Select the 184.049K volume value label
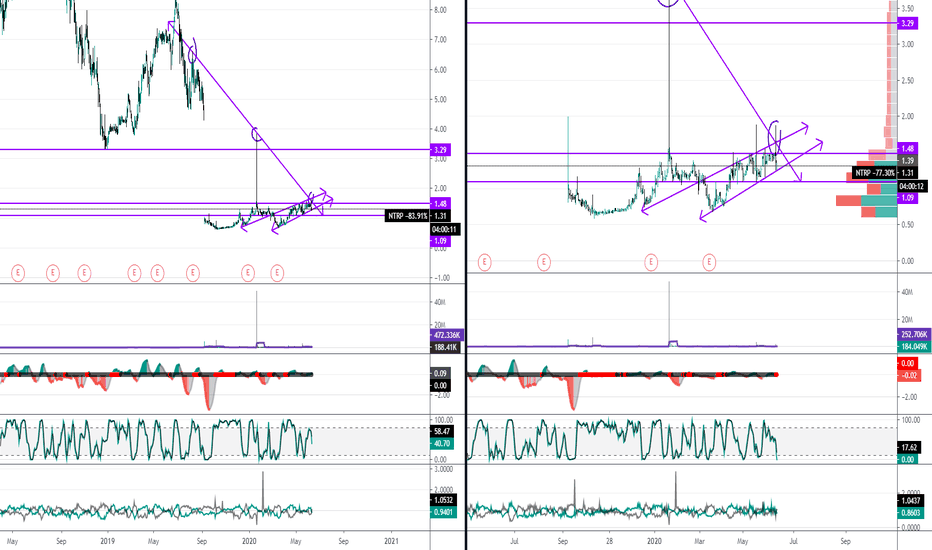 click(x=914, y=347)
